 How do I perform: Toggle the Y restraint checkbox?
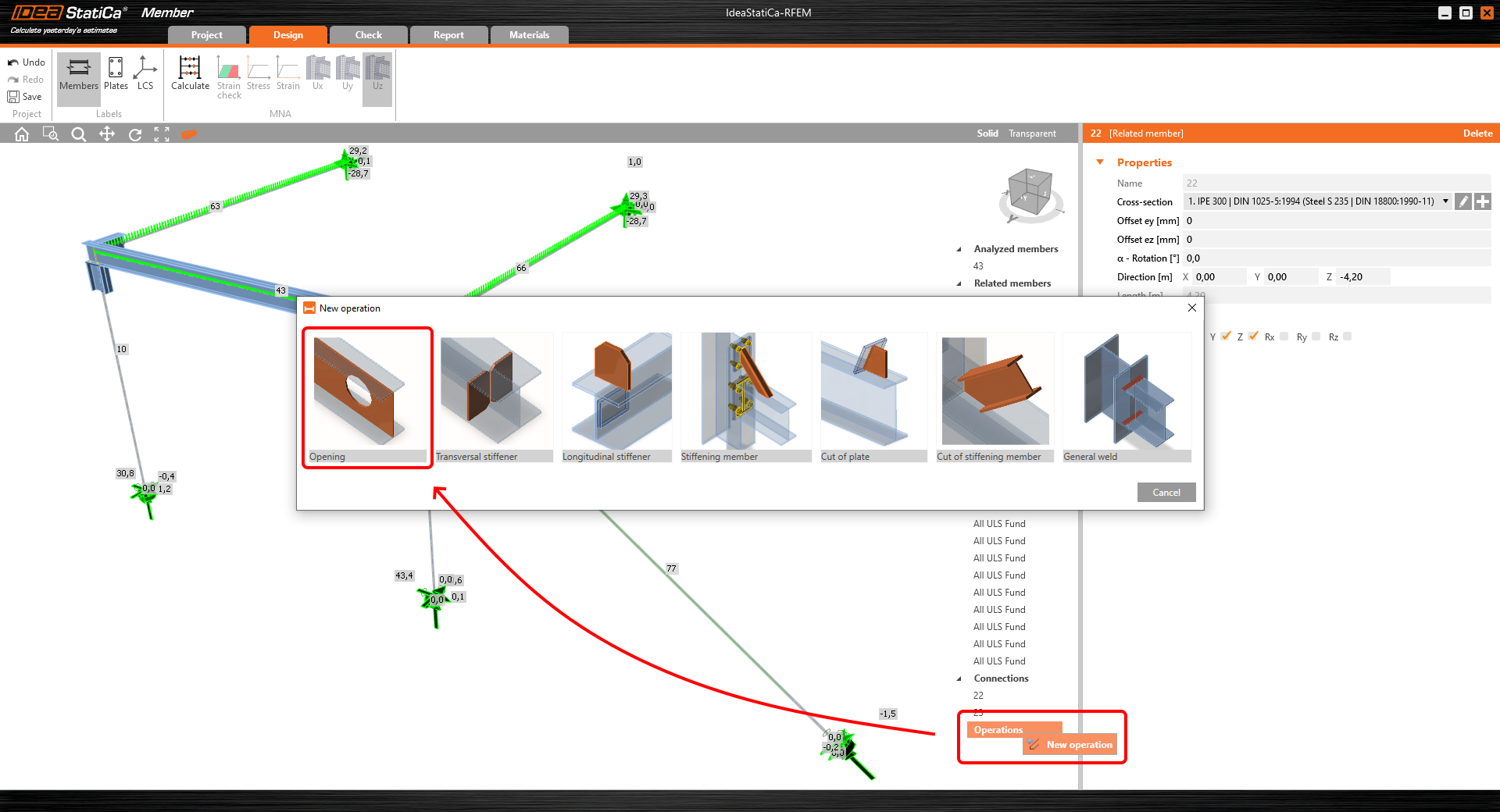coord(1227,336)
